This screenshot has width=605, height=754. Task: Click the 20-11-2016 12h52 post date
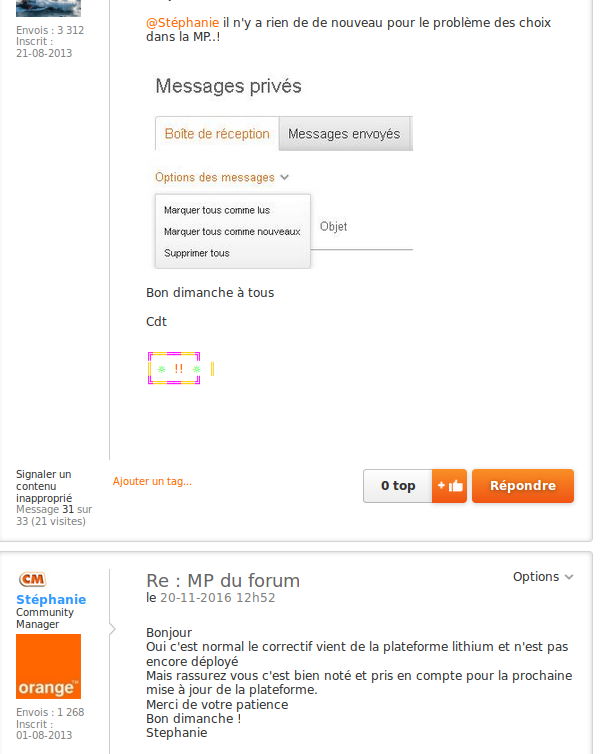pyautogui.click(x=217, y=598)
